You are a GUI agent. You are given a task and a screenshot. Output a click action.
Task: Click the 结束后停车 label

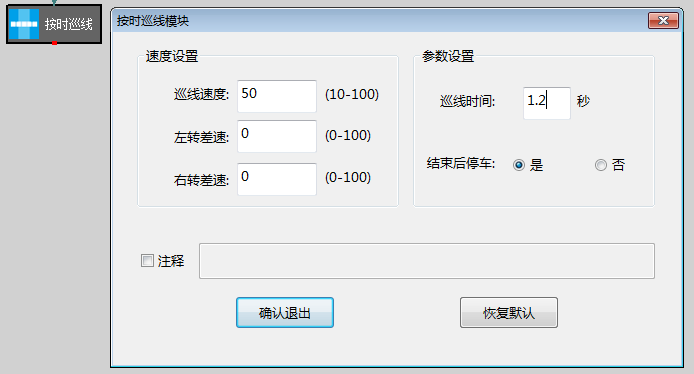tap(461, 163)
